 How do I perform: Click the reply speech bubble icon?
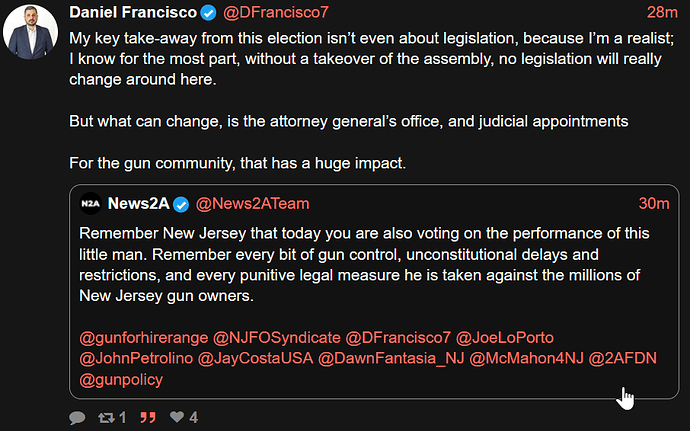point(78,417)
